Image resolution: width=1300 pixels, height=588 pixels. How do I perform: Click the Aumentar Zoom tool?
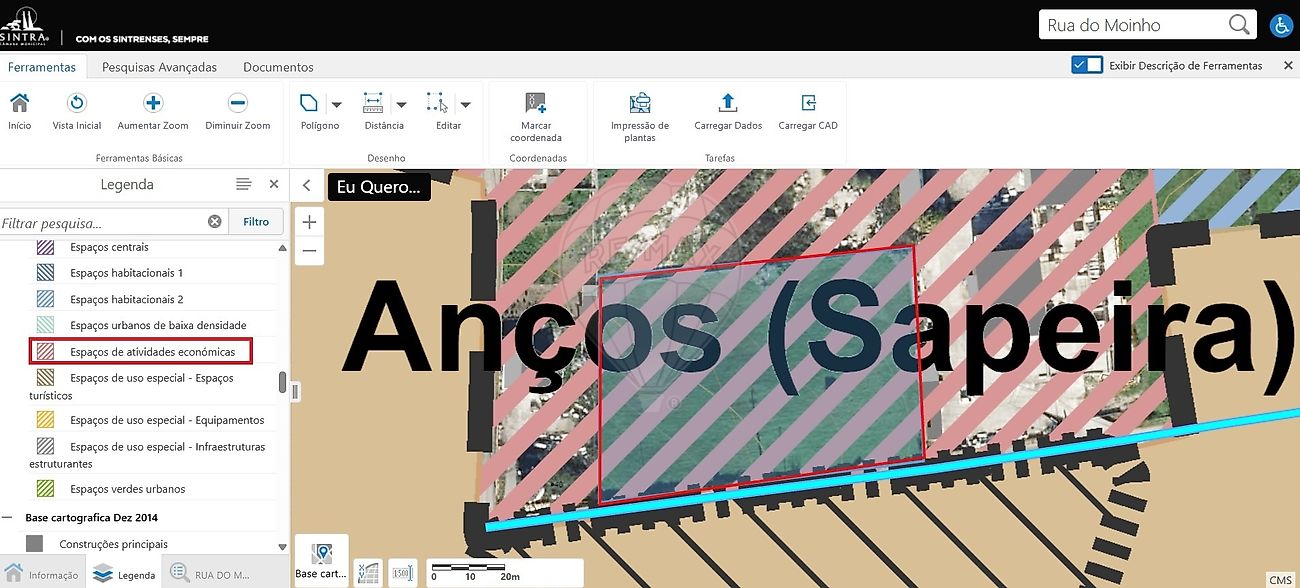[x=153, y=104]
